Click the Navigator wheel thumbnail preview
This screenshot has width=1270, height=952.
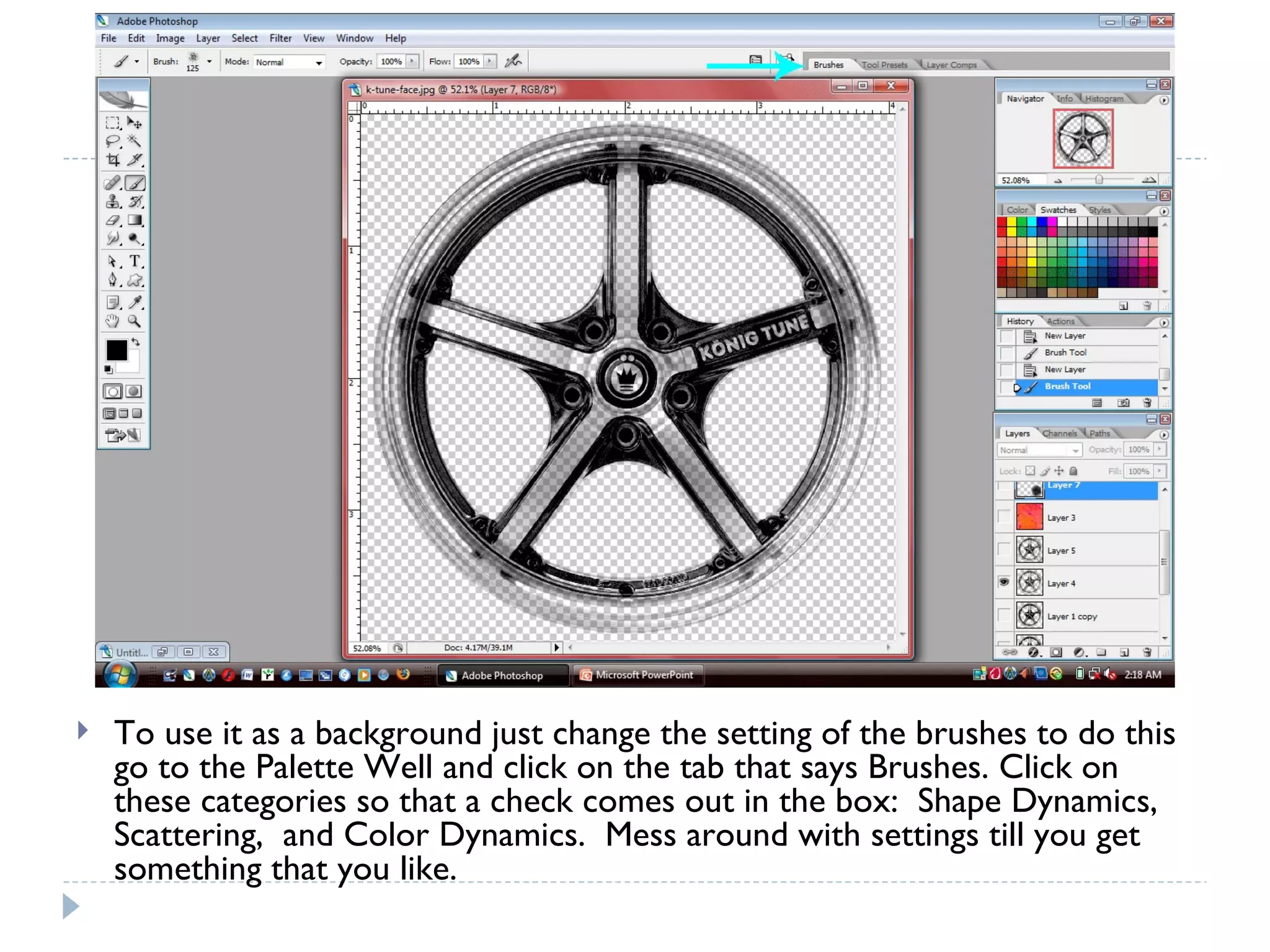click(x=1083, y=139)
